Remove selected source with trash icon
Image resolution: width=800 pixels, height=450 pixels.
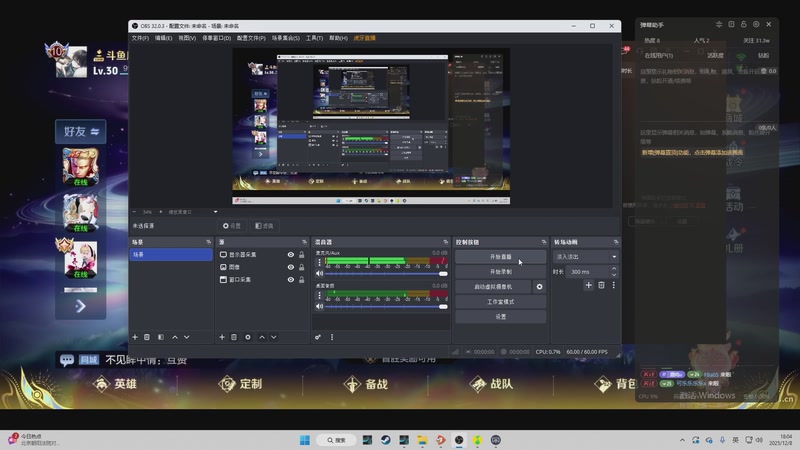pyautogui.click(x=234, y=337)
